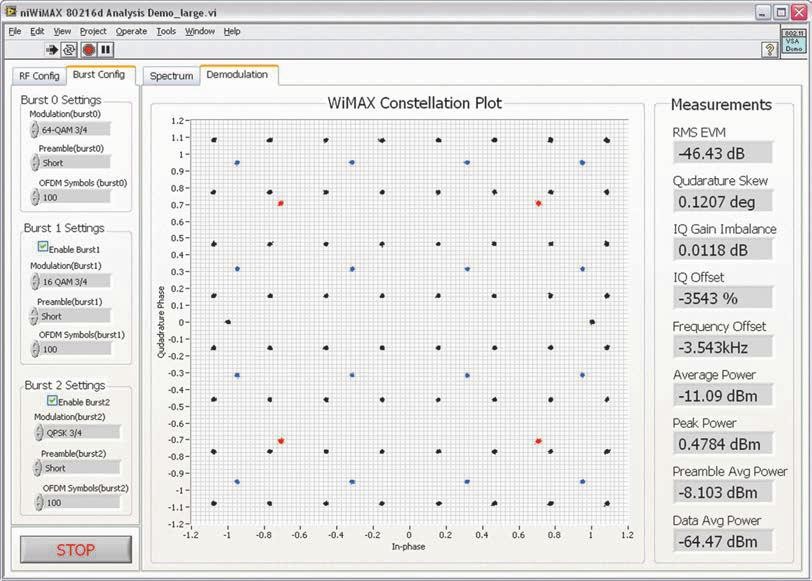Minimize the niWiMAX analysis window

pos(762,12)
